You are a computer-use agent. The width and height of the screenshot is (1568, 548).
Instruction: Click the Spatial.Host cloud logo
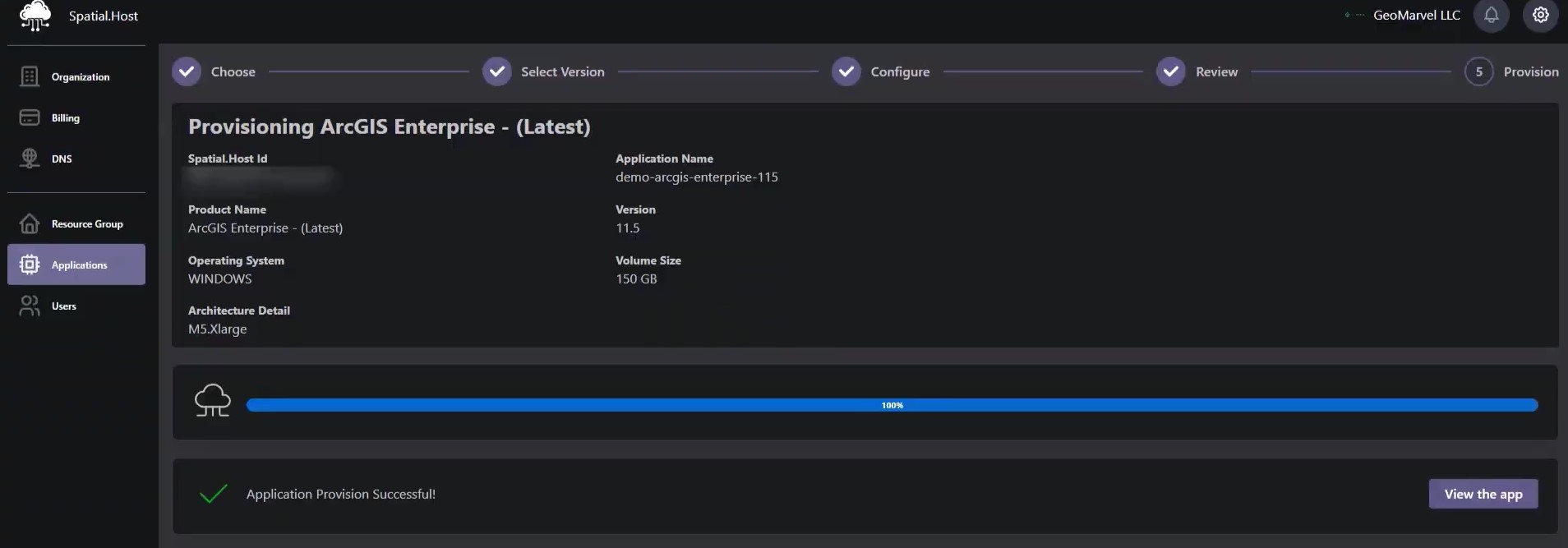click(x=35, y=16)
